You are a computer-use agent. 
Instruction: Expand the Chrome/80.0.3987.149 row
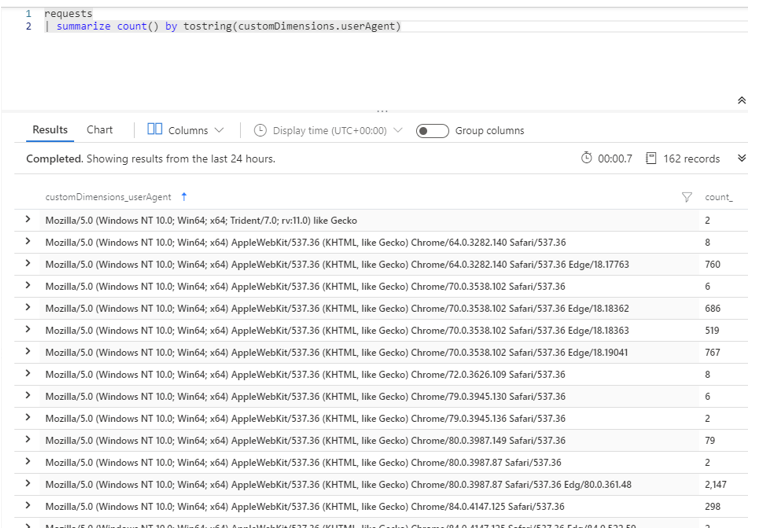(x=28, y=439)
